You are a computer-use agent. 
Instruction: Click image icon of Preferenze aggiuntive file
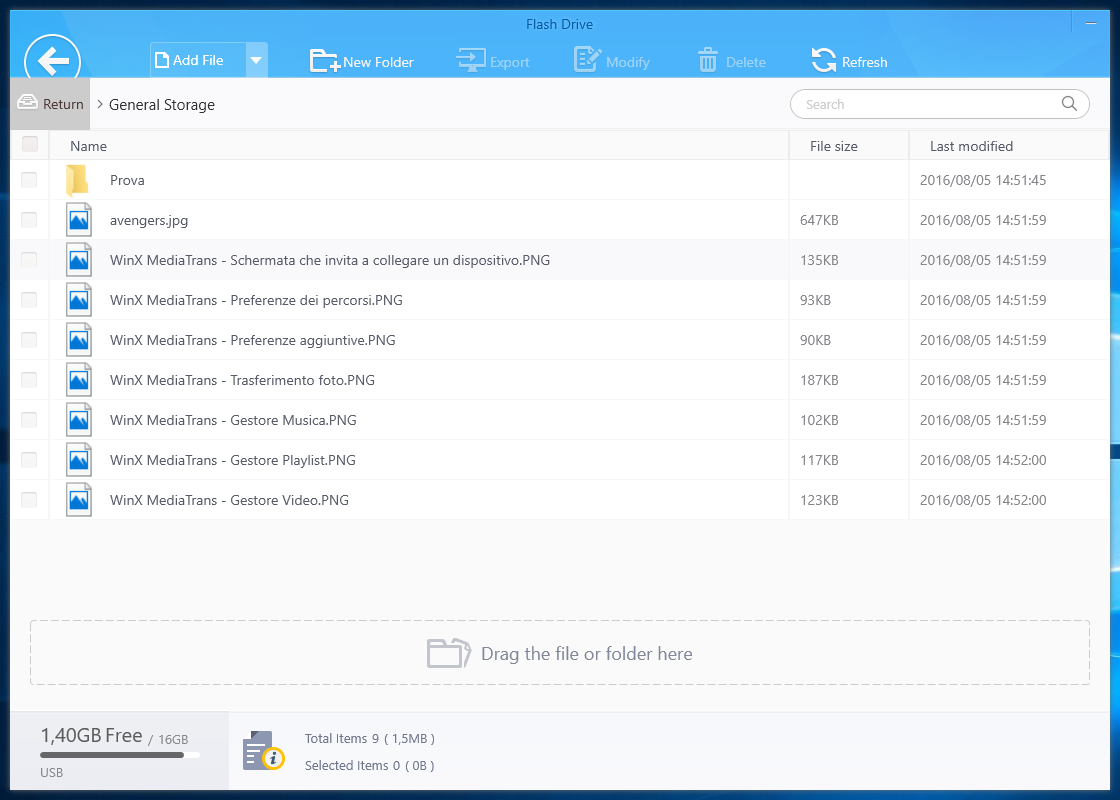tap(79, 340)
